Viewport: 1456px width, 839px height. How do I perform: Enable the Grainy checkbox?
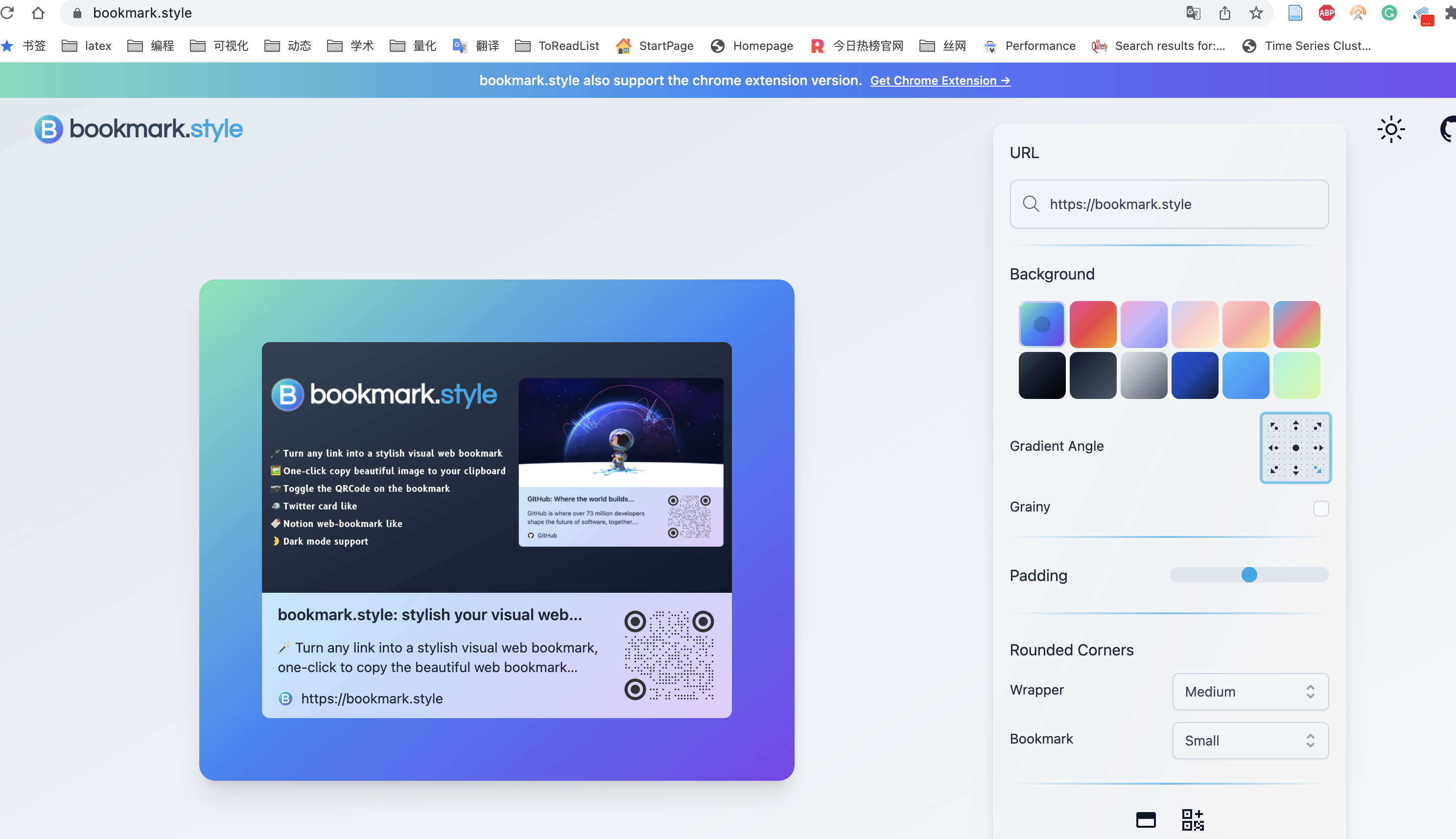(x=1320, y=508)
